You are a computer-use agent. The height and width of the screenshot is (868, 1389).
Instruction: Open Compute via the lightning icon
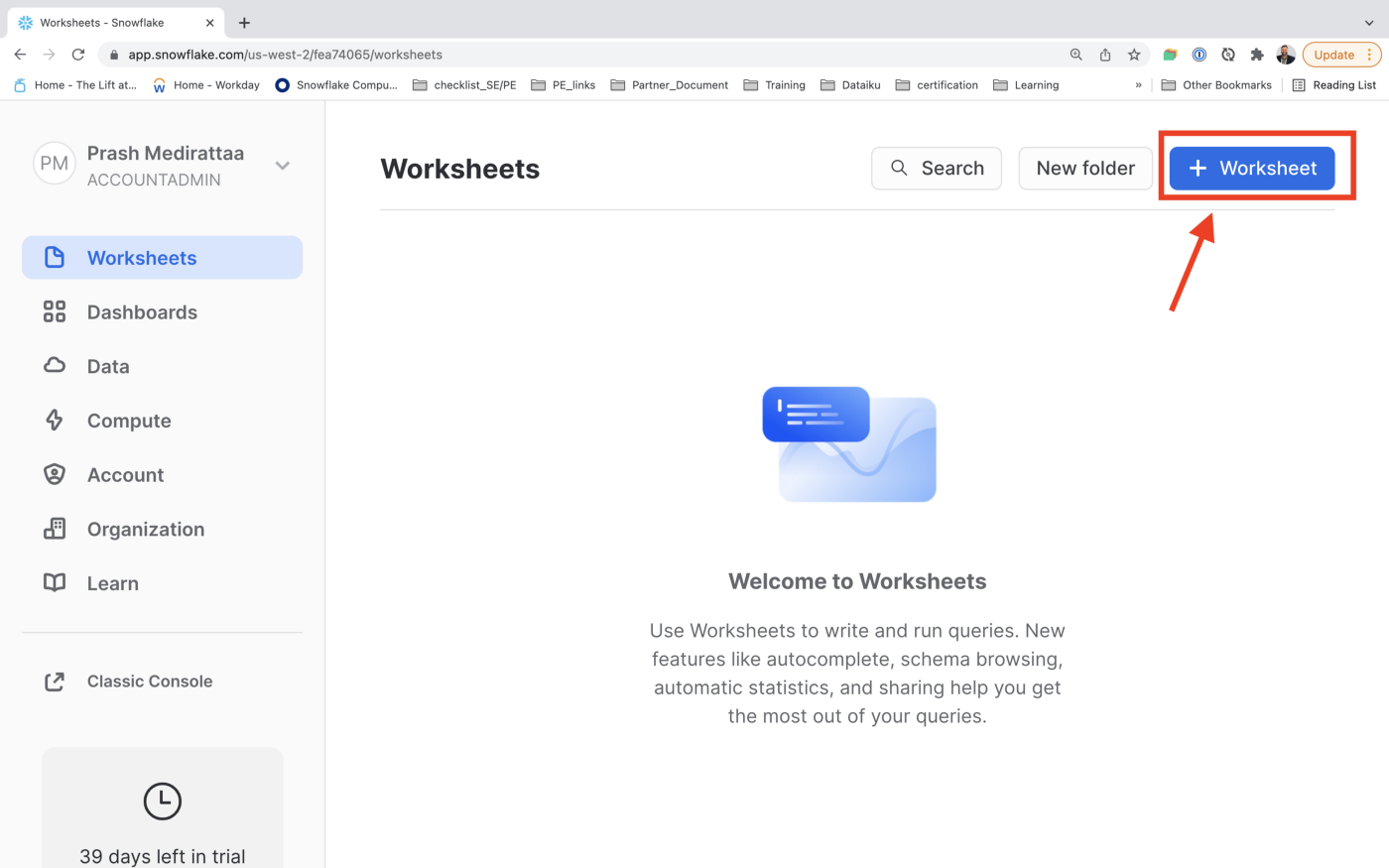(55, 421)
